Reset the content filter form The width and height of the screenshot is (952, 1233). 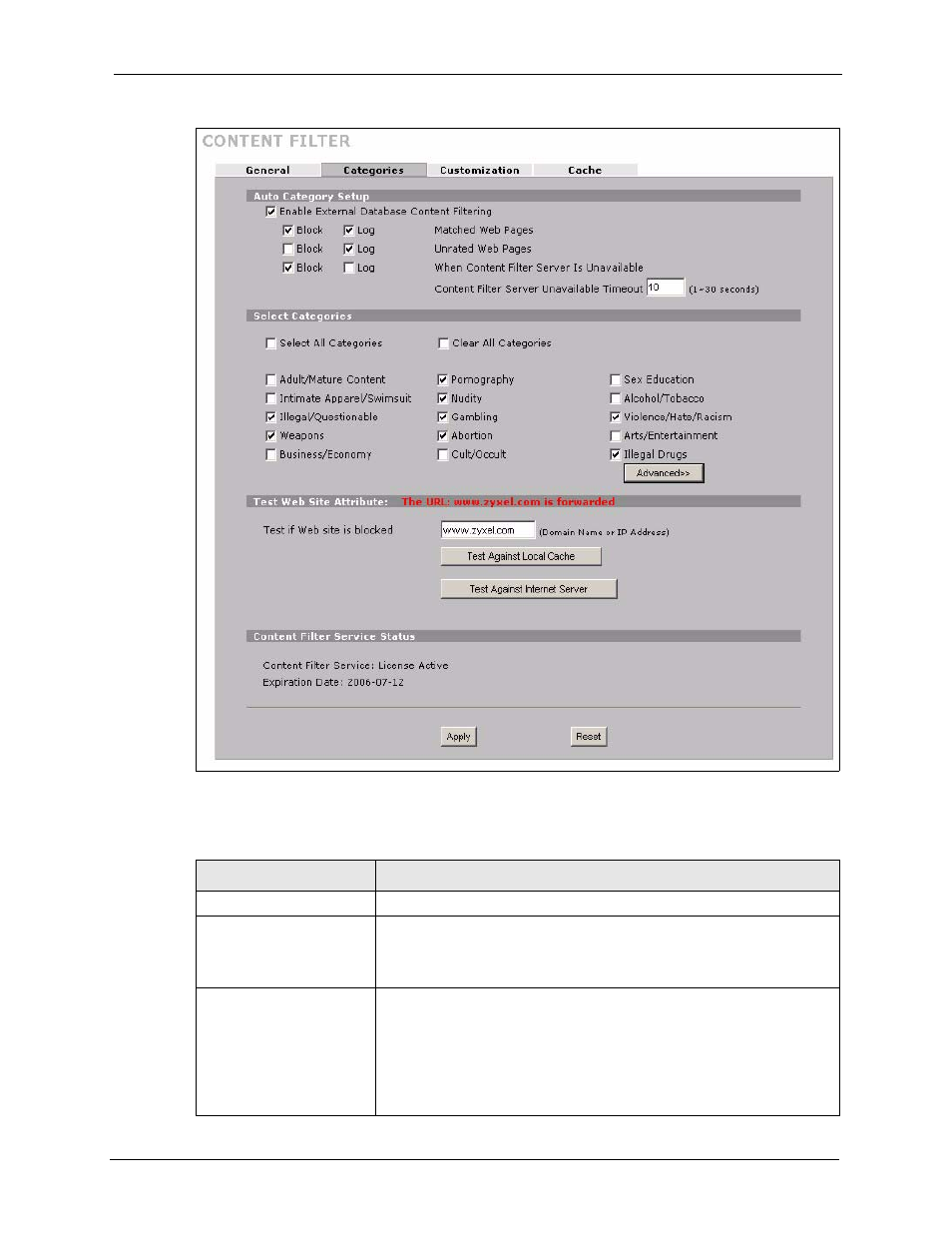pyautogui.click(x=589, y=737)
